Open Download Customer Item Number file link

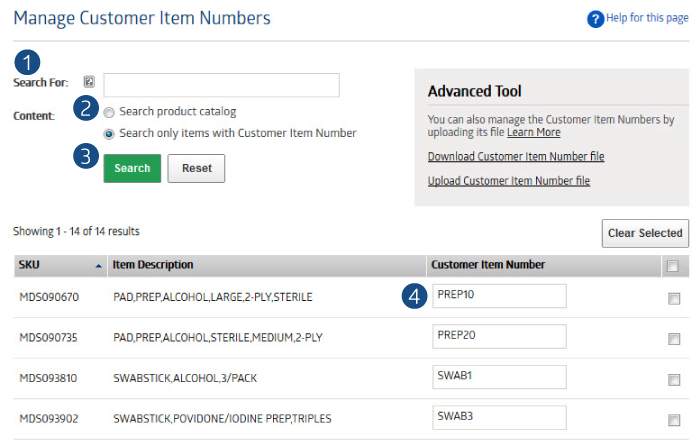(516, 156)
